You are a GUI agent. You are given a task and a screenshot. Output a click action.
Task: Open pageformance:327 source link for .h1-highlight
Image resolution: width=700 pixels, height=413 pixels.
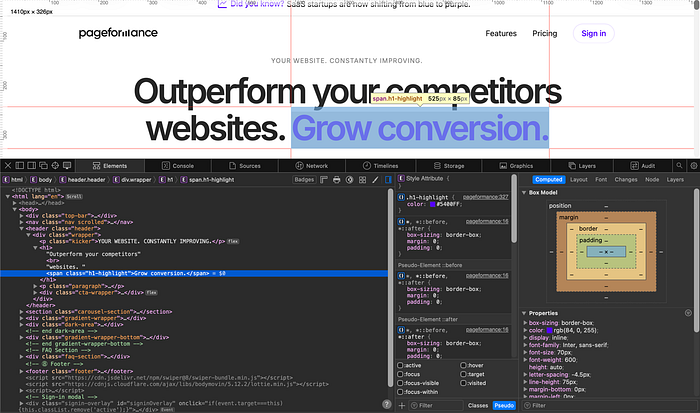coord(485,197)
